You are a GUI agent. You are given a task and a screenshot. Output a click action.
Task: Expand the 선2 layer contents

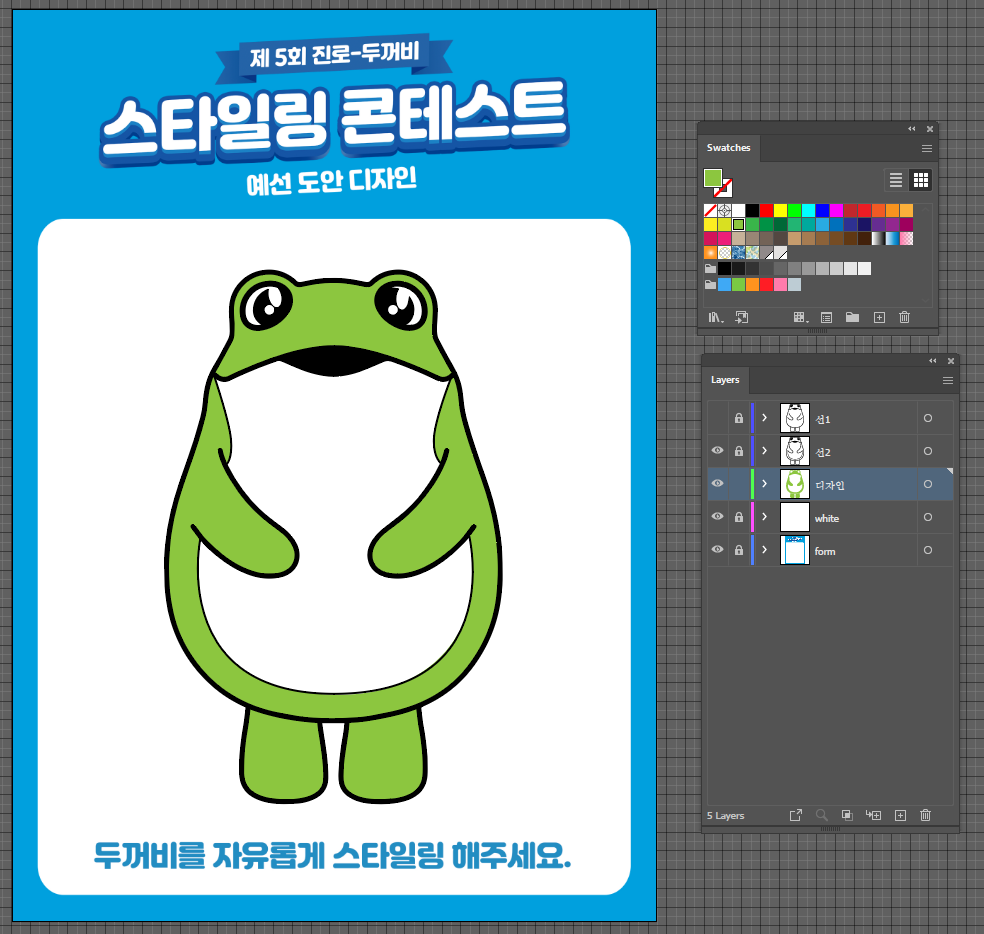point(764,451)
